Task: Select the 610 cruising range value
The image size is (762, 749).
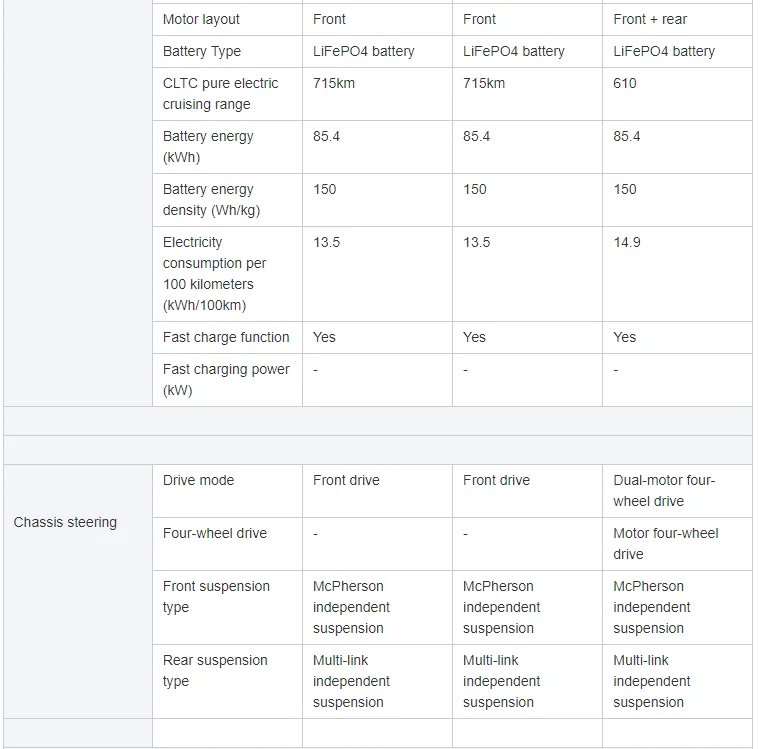Action: (x=625, y=83)
